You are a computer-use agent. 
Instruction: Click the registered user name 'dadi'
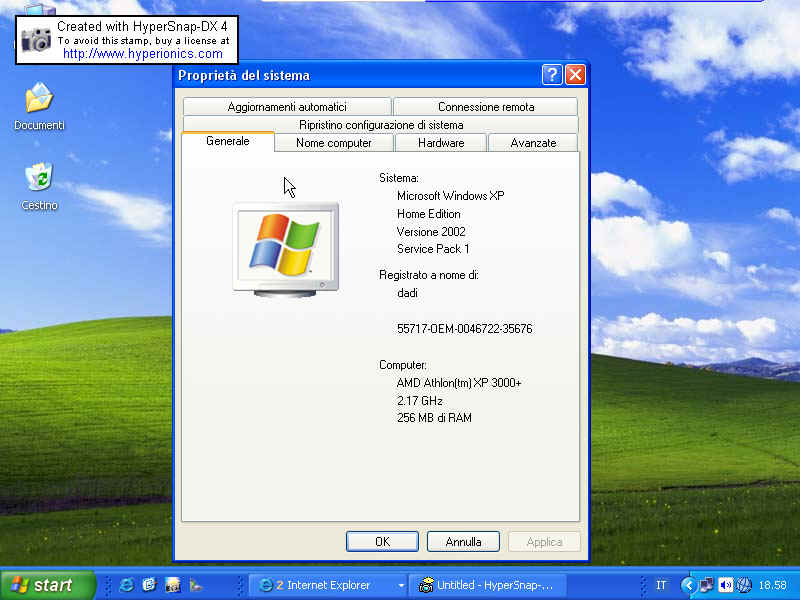click(407, 293)
